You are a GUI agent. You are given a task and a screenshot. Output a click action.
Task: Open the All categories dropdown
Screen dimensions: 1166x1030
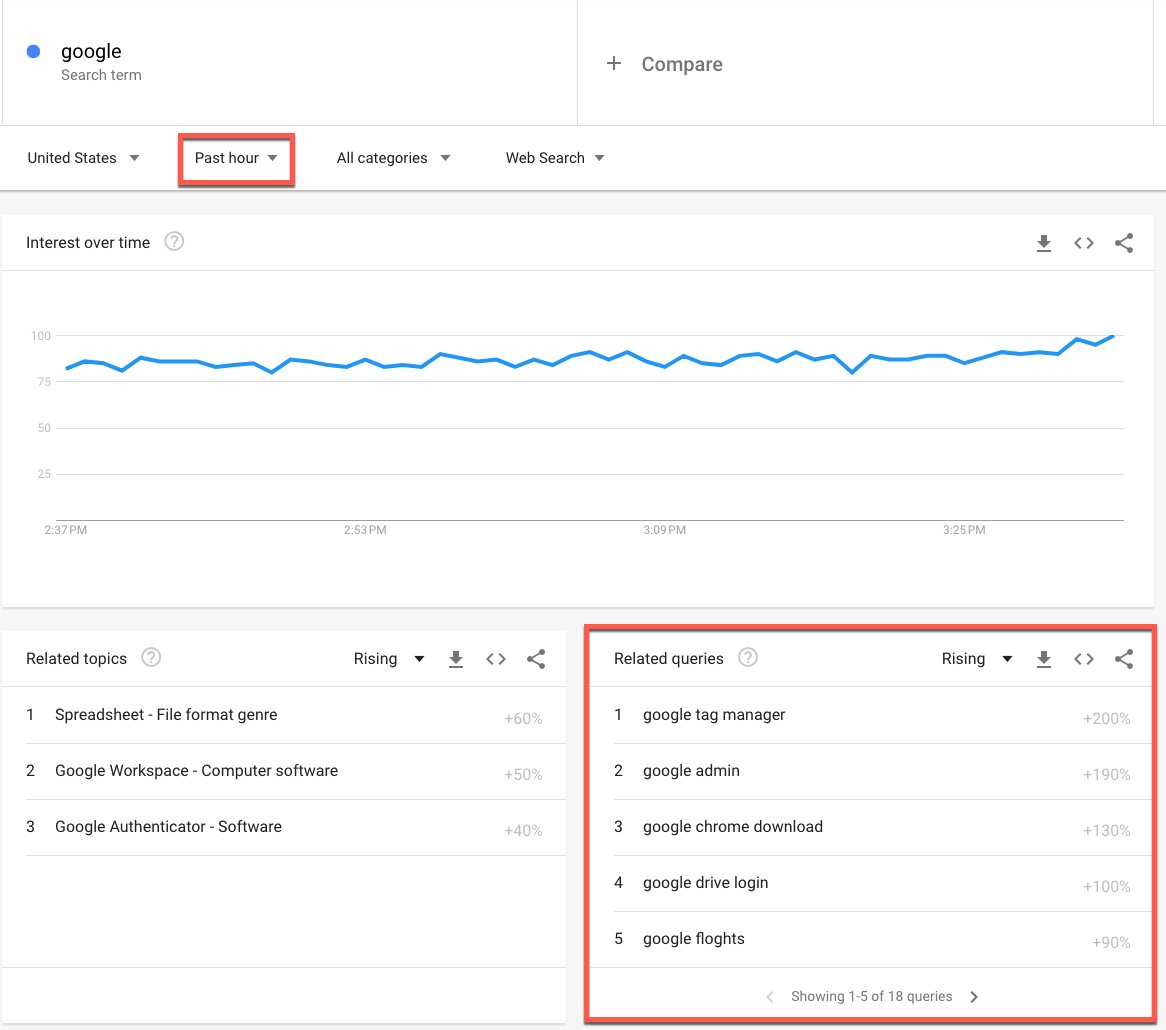tap(393, 158)
